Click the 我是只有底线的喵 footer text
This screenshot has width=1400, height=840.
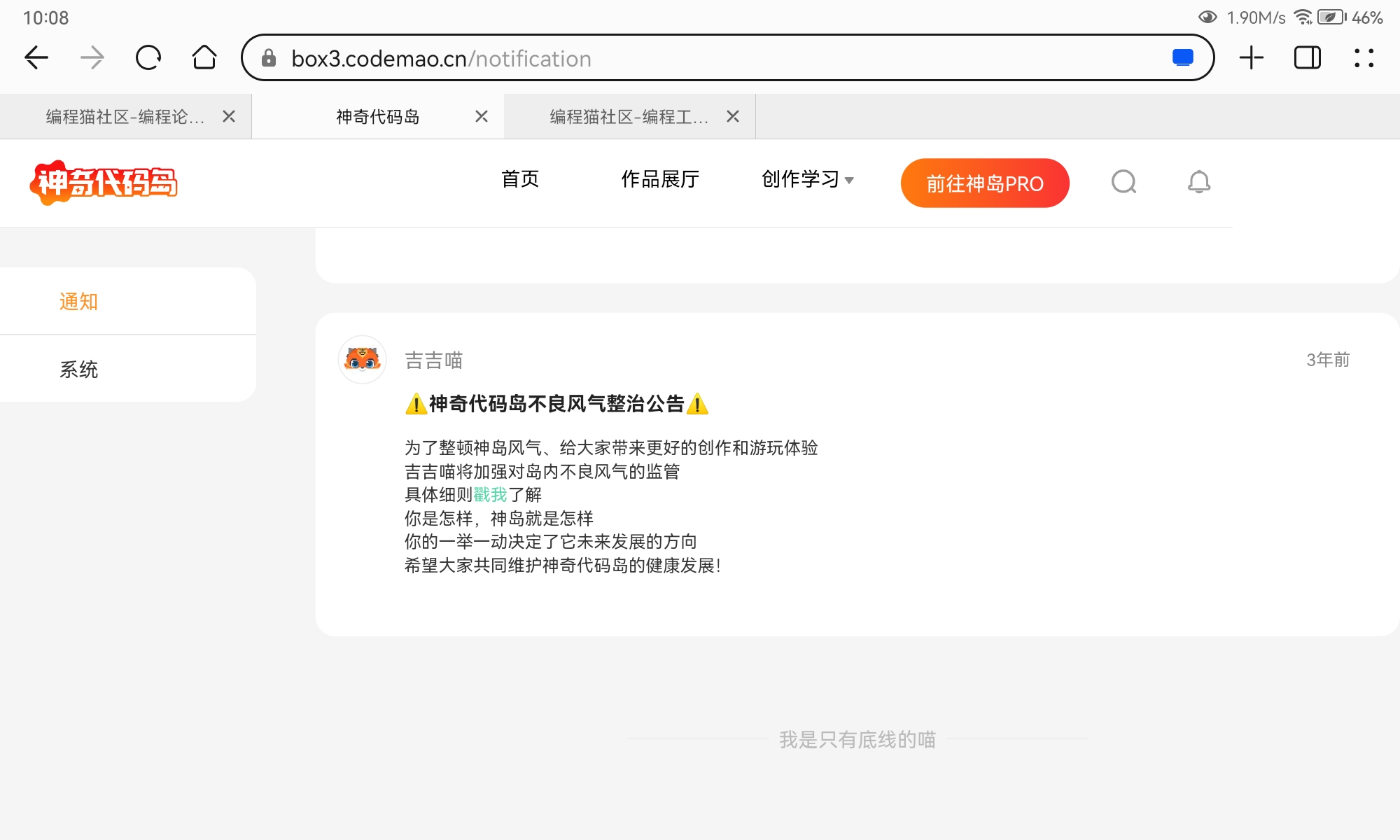(x=857, y=739)
